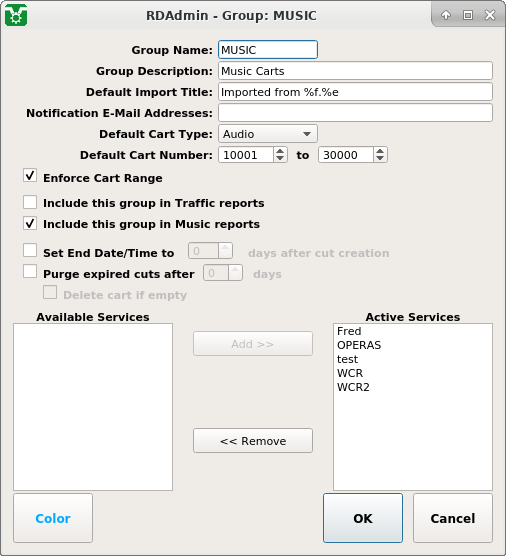Click the Group Description text field
506x556 pixels.
tap(355, 71)
